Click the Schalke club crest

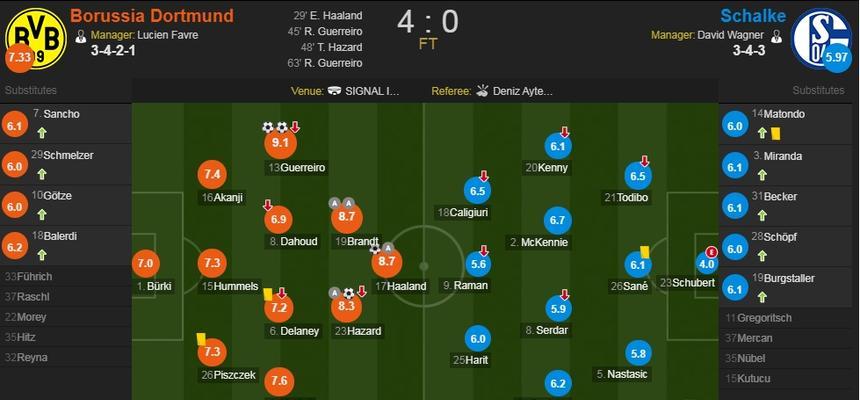pyautogui.click(x=821, y=38)
